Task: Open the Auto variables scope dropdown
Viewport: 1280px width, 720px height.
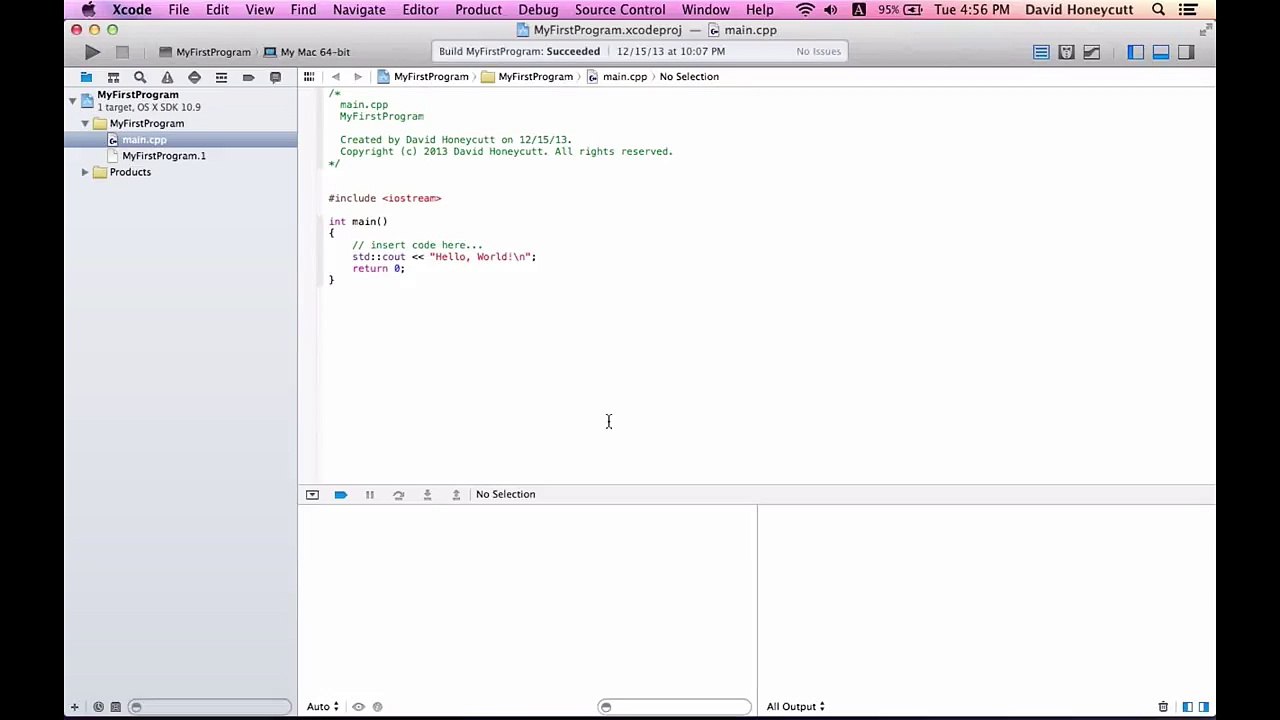Action: tap(322, 707)
